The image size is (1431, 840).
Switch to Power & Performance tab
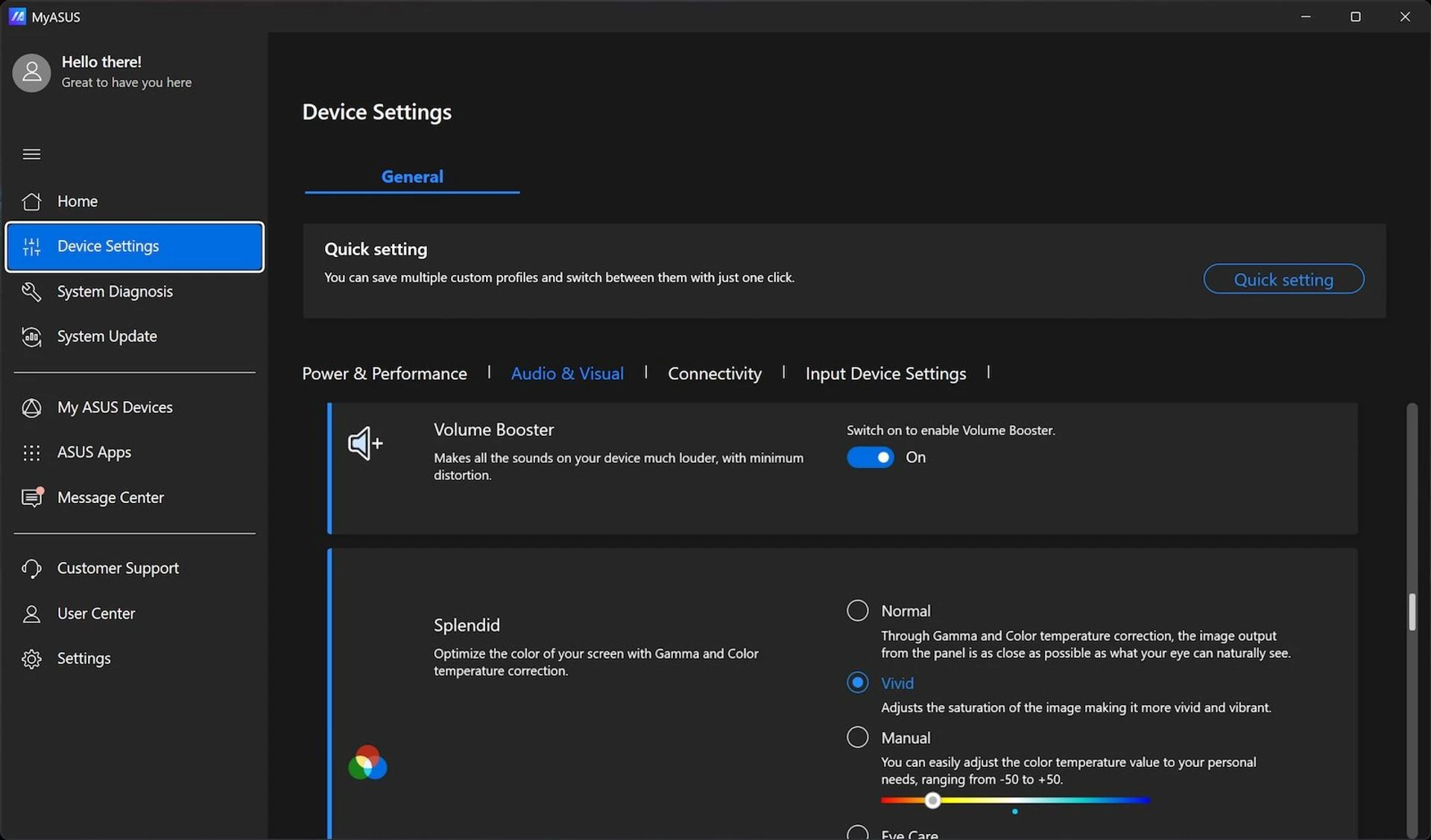point(385,373)
